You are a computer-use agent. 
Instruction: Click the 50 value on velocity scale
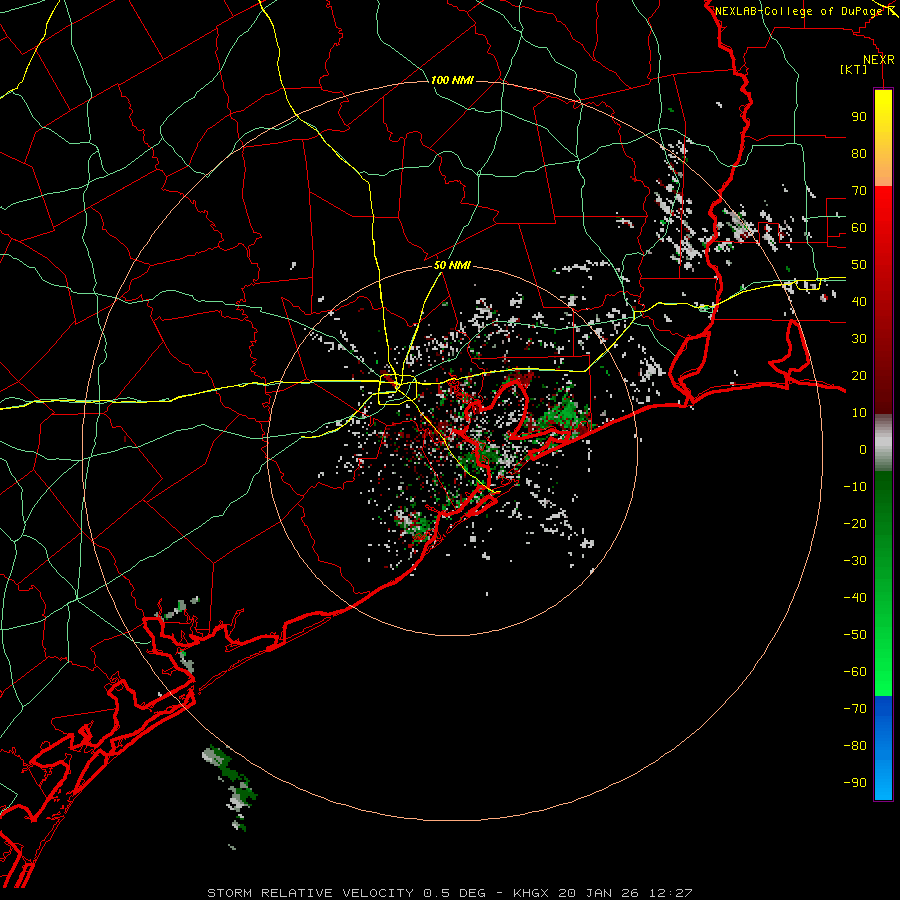859,265
